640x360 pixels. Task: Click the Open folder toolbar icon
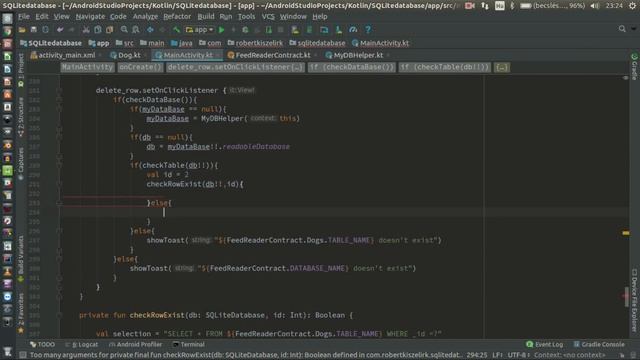[22, 30]
